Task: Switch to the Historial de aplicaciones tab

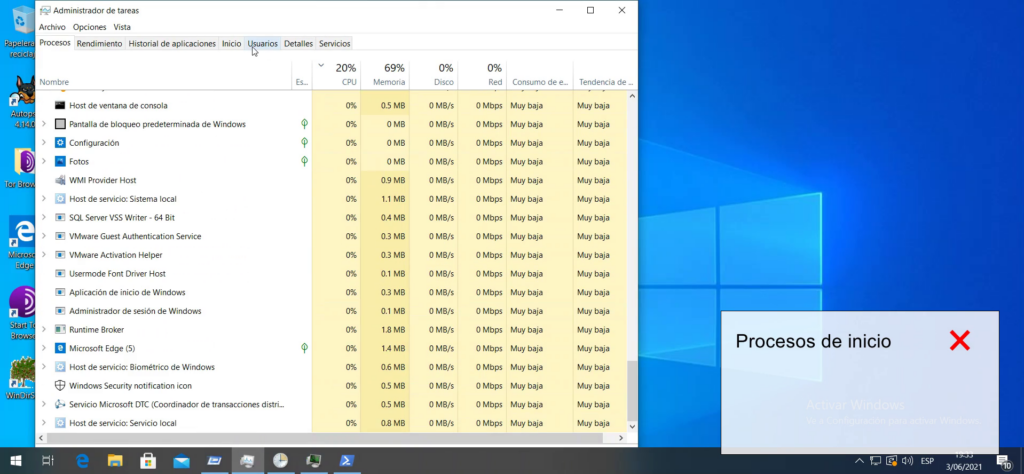Action: pos(172,44)
